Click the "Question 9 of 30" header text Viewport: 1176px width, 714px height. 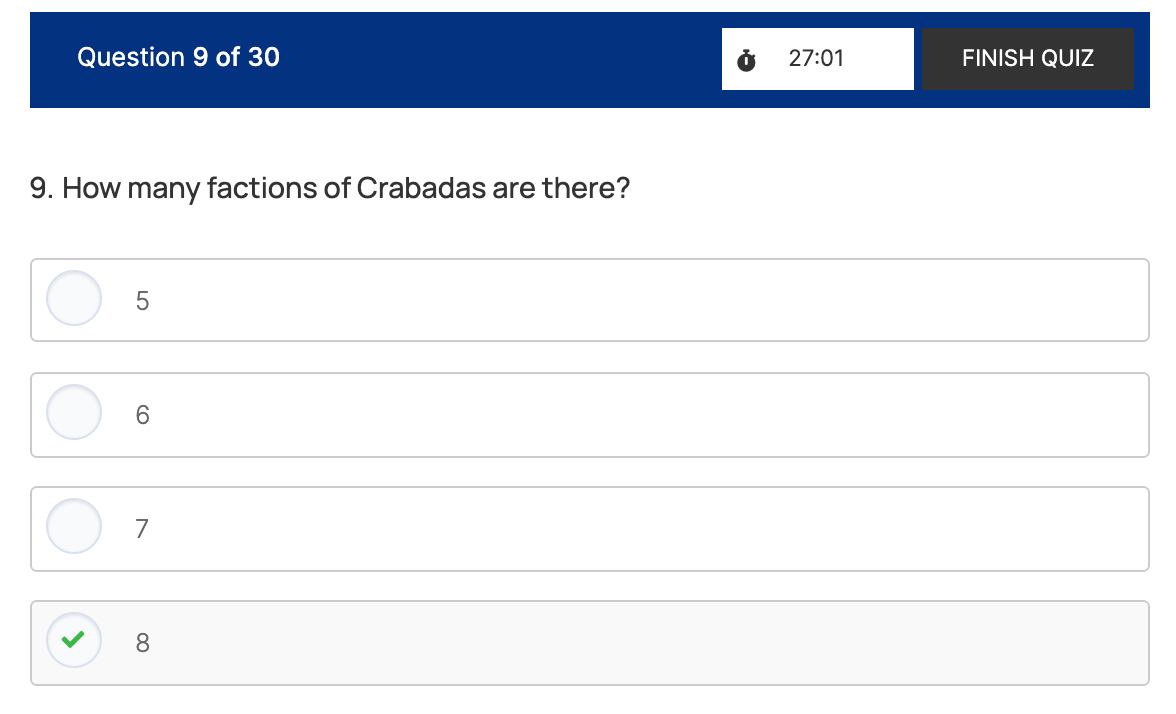178,58
